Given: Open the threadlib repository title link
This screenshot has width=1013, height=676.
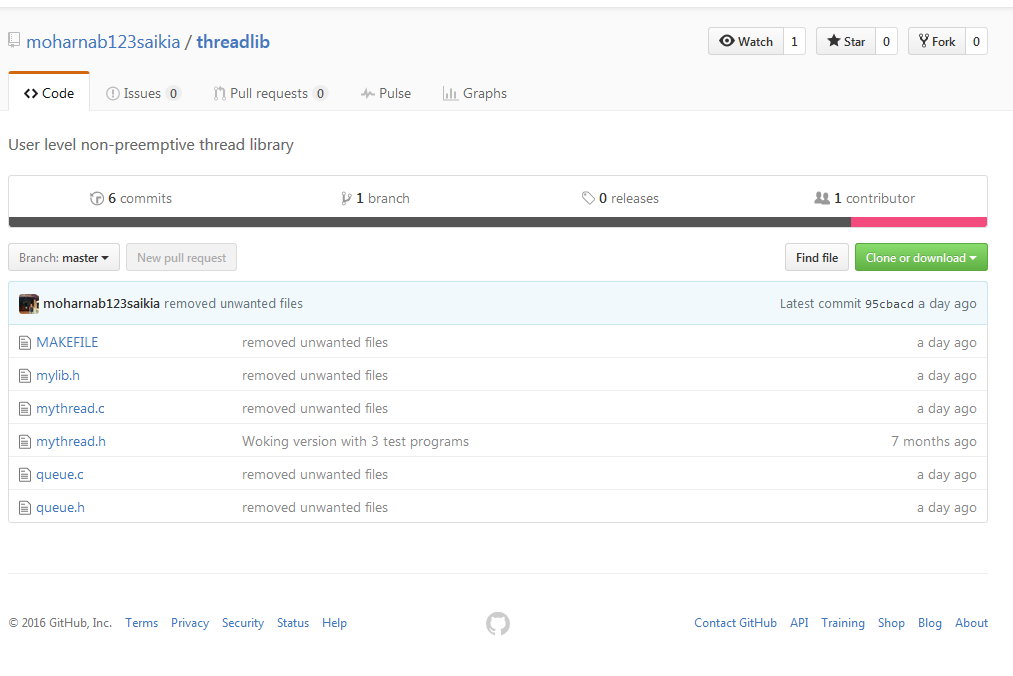Looking at the screenshot, I should click(x=233, y=42).
